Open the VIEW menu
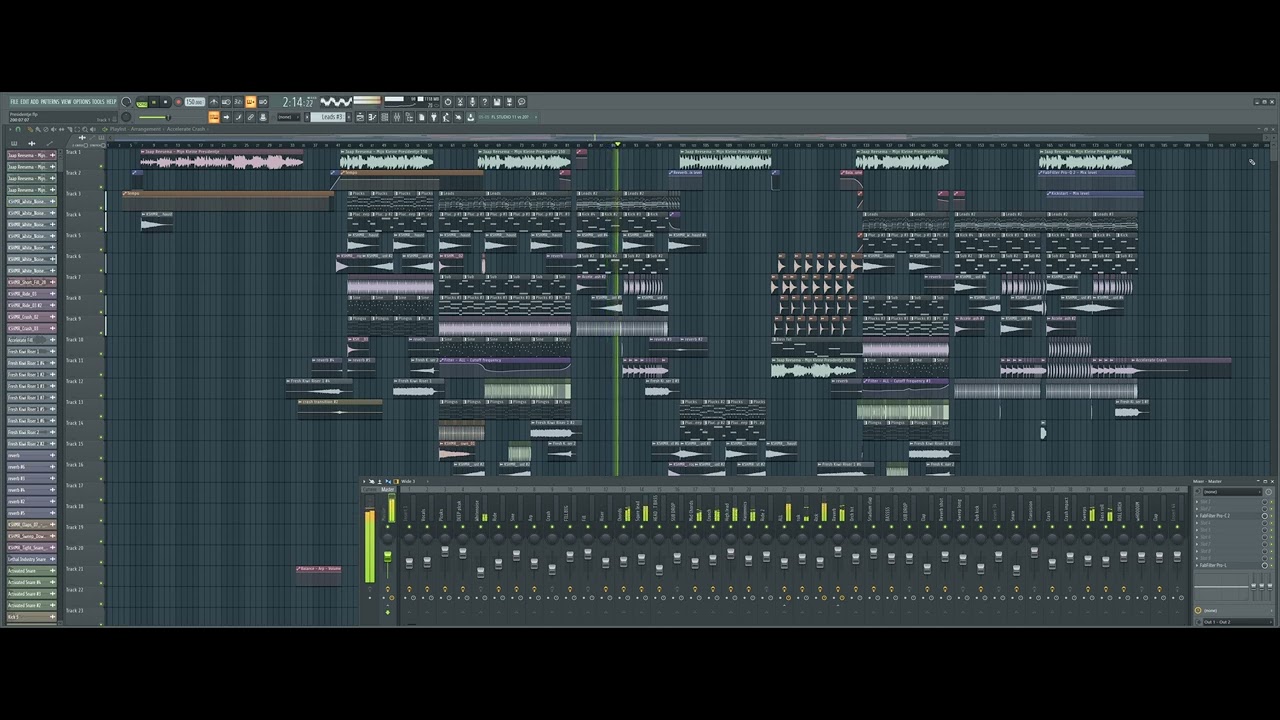This screenshot has height=720, width=1280. click(x=66, y=102)
